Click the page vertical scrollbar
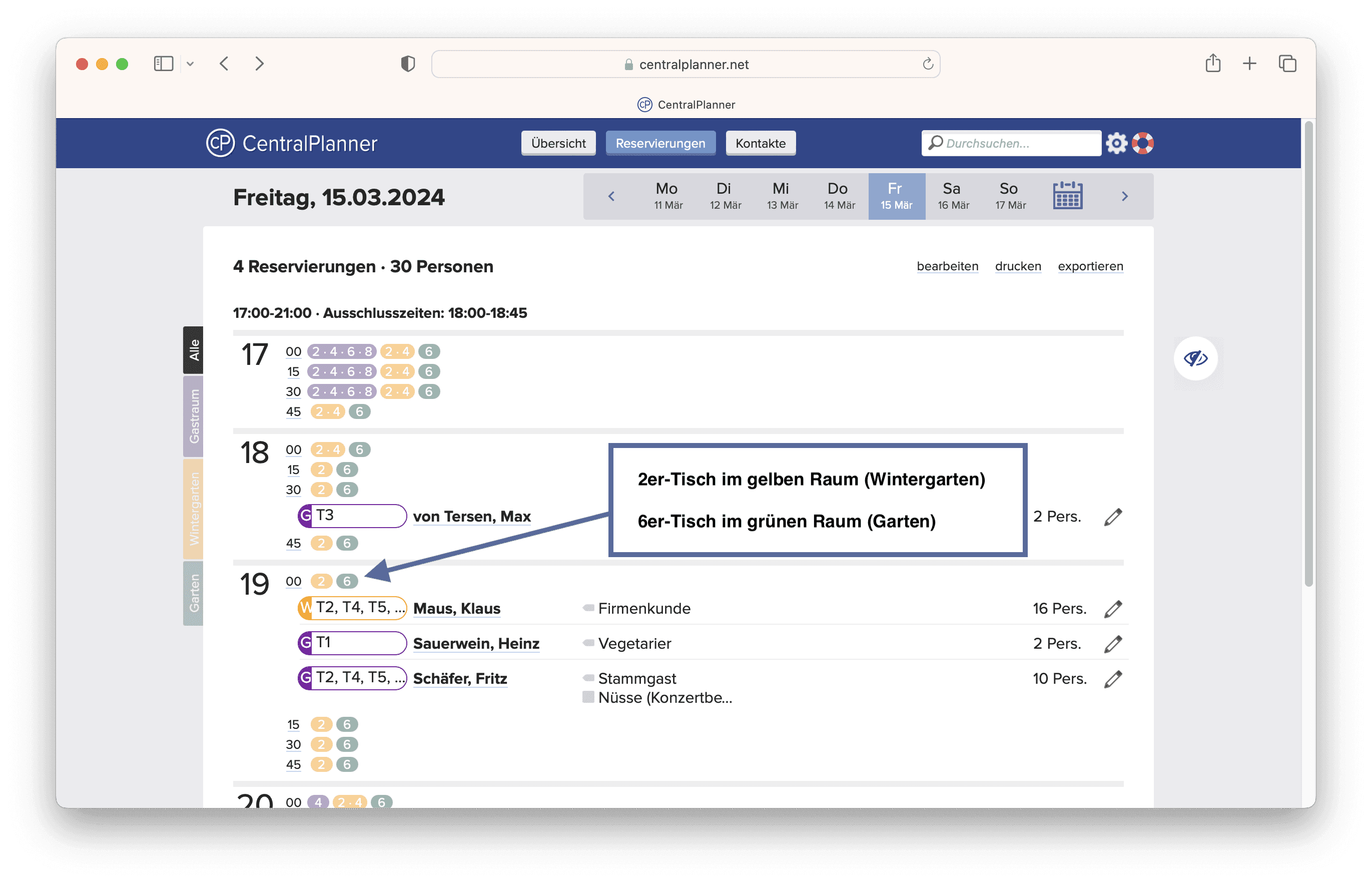1372x882 pixels. [1308, 353]
